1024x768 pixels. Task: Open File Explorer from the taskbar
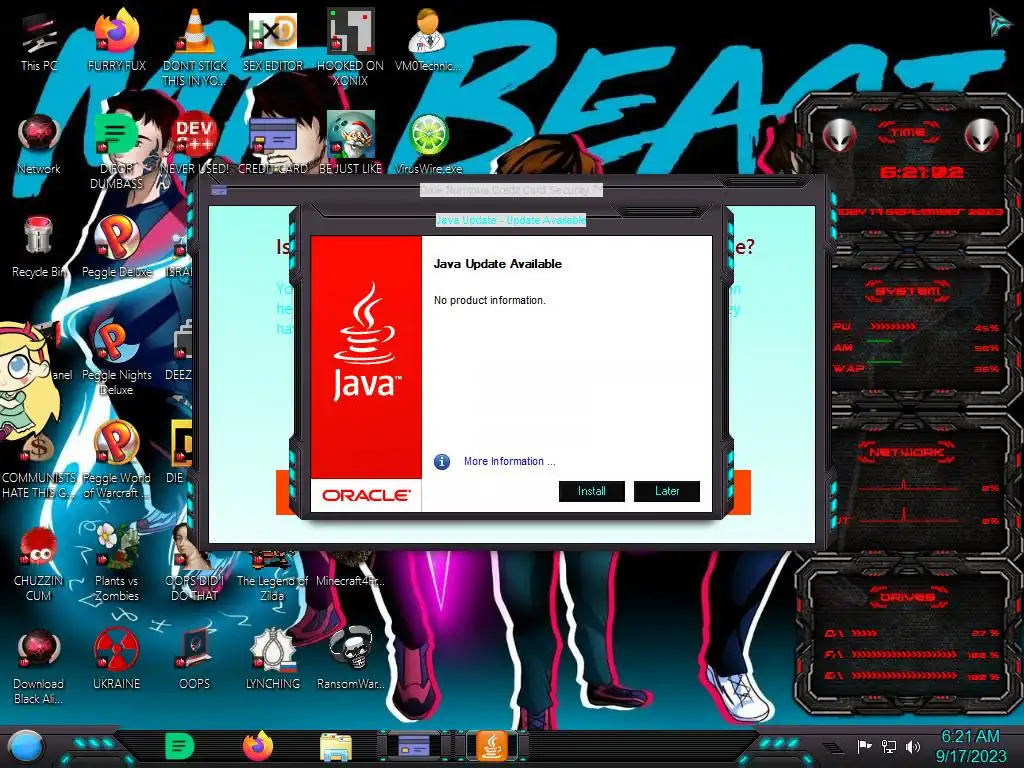pyautogui.click(x=336, y=747)
